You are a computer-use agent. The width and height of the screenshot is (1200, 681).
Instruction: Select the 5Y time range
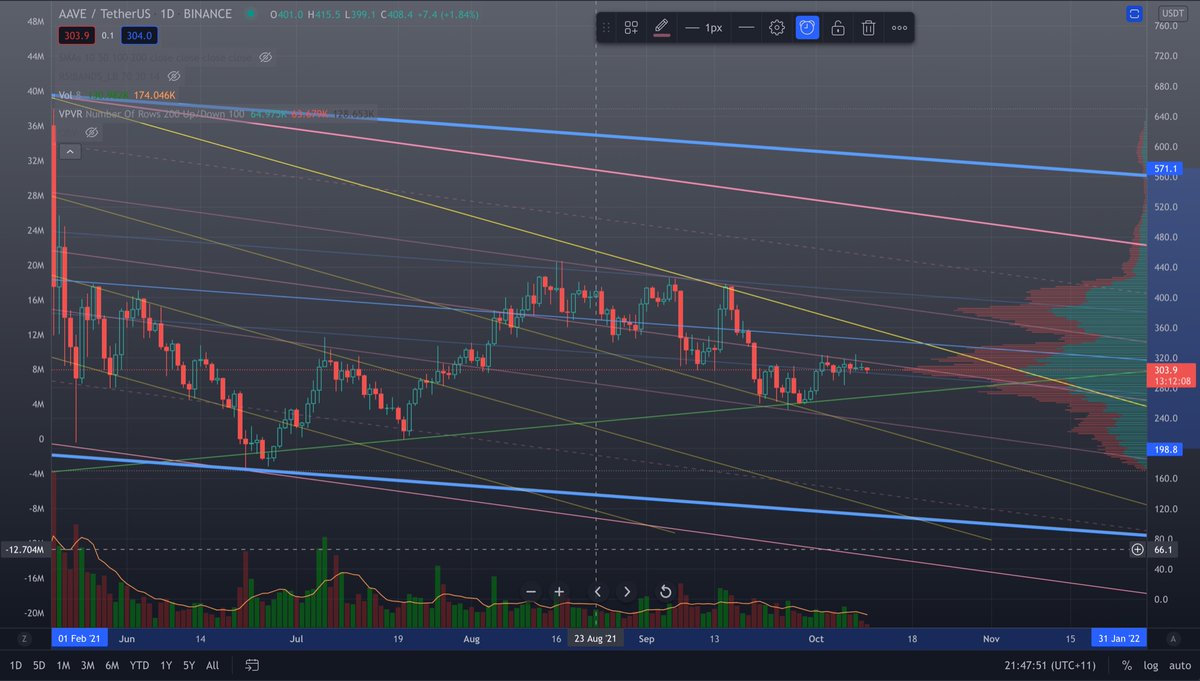pos(189,665)
